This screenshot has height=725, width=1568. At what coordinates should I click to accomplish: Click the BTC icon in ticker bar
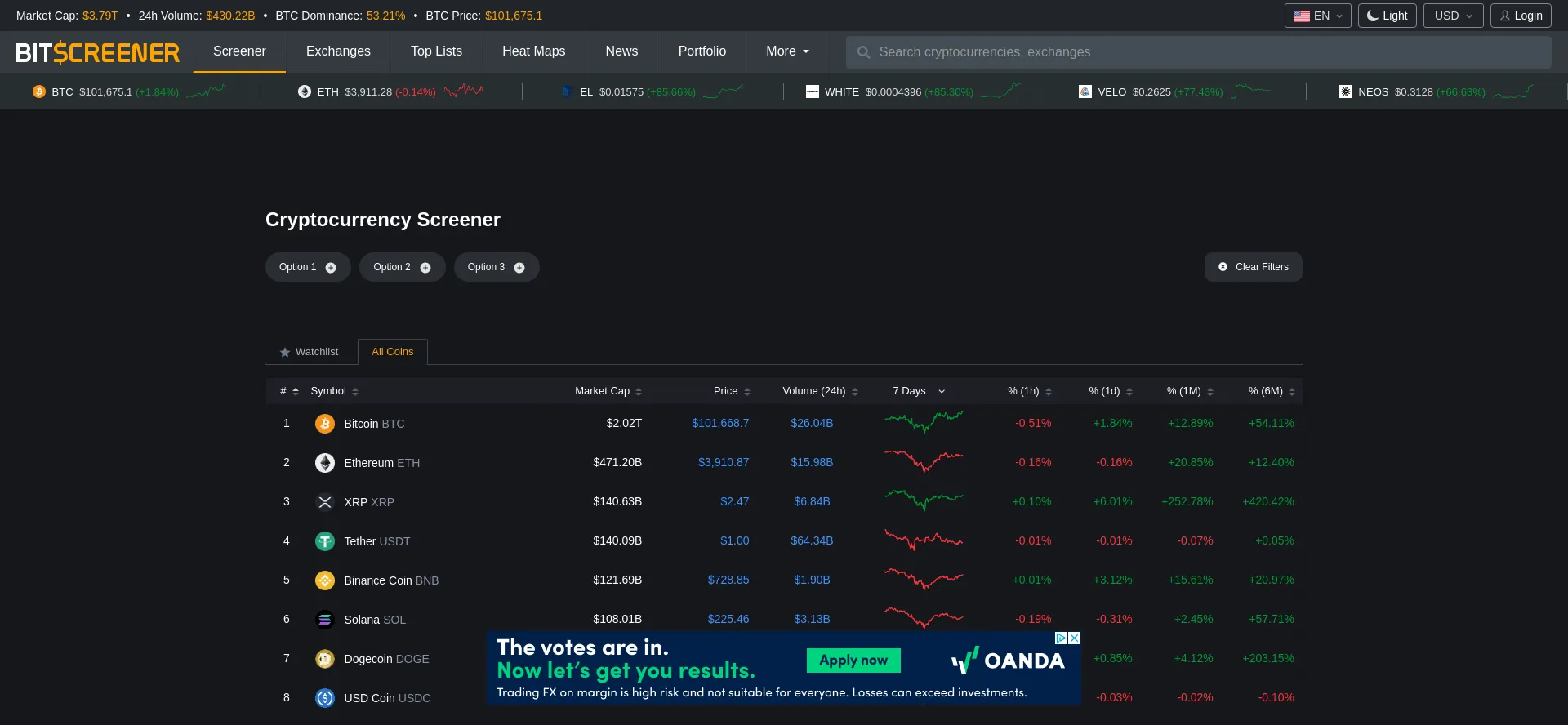38,91
